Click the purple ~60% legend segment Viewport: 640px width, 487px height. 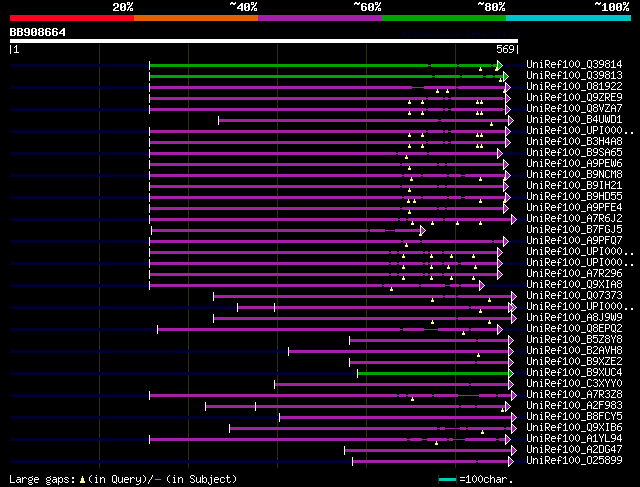pos(320,18)
